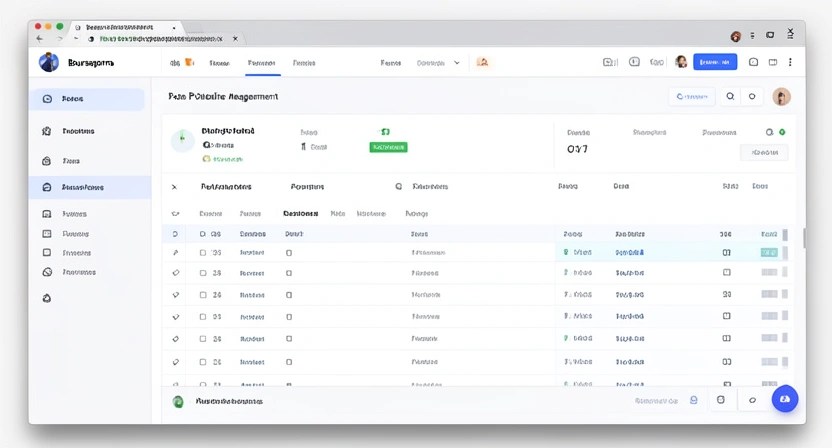Expand the dropdown chevron in top navigation
832x448 pixels.
(457, 62)
